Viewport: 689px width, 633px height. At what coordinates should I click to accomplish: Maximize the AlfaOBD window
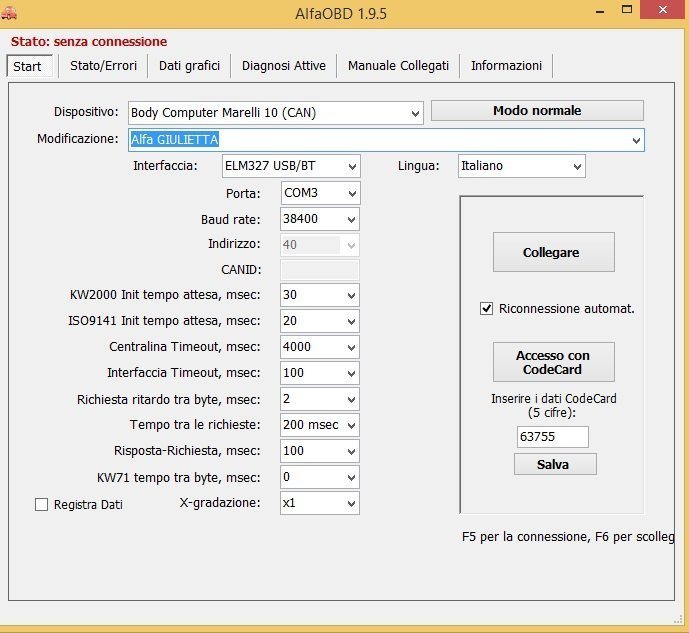pyautogui.click(x=627, y=9)
